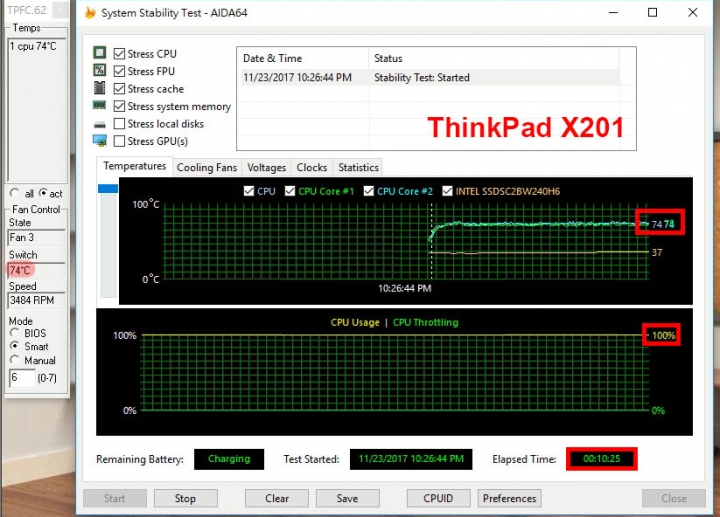This screenshot has height=517, width=720.
Task: Click the Elapsed Time value 00:10:25
Action: coord(602,459)
